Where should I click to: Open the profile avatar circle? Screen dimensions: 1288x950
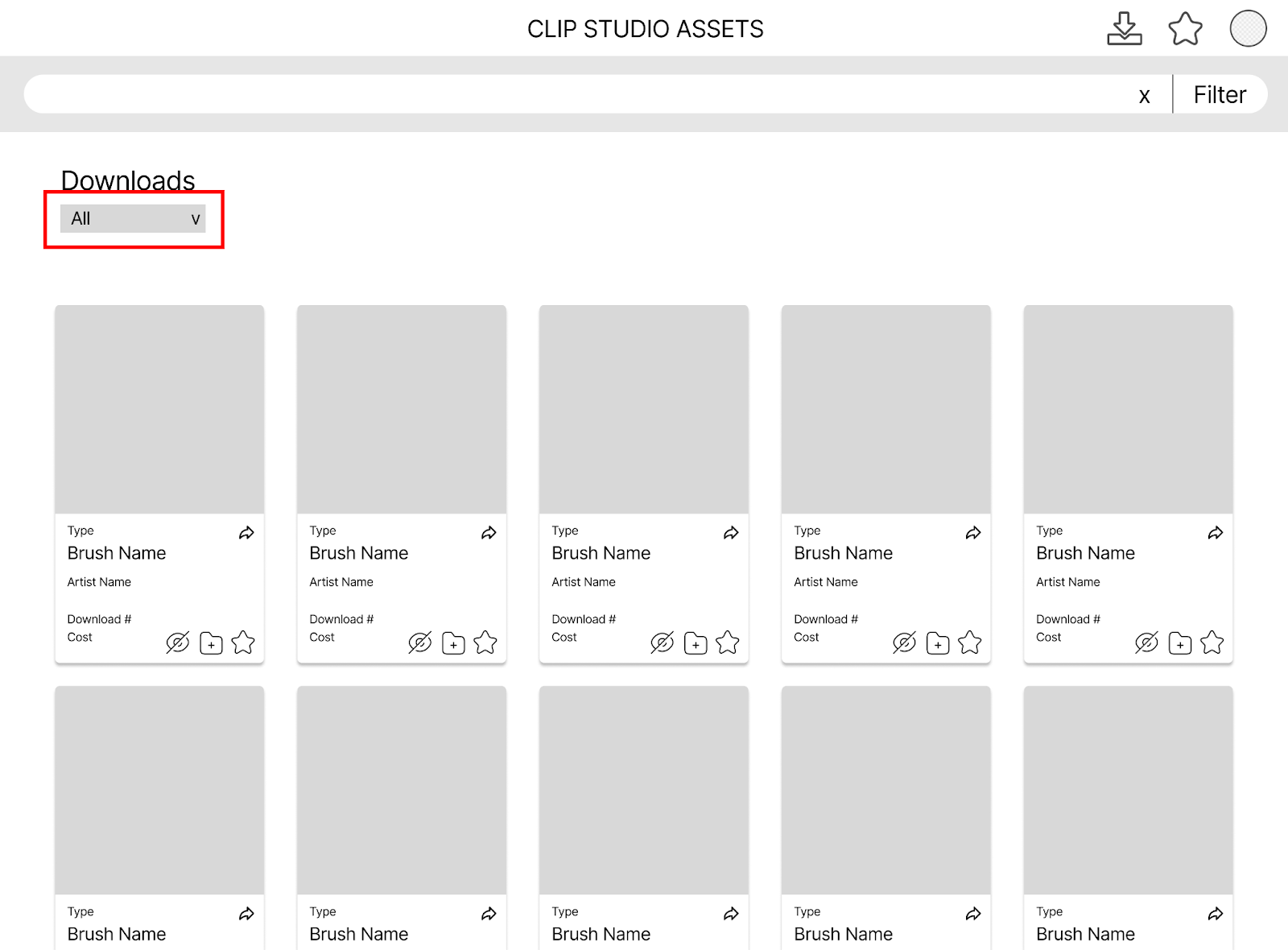point(1248,28)
